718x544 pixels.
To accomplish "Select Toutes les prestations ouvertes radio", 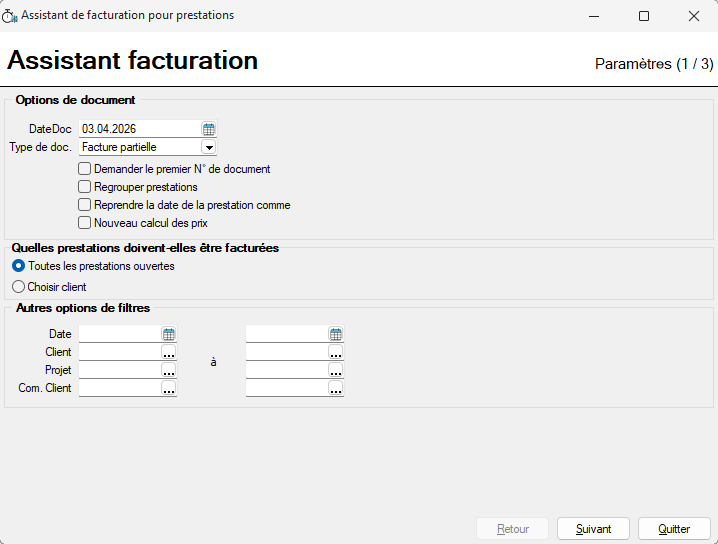I will pyautogui.click(x=18, y=267).
